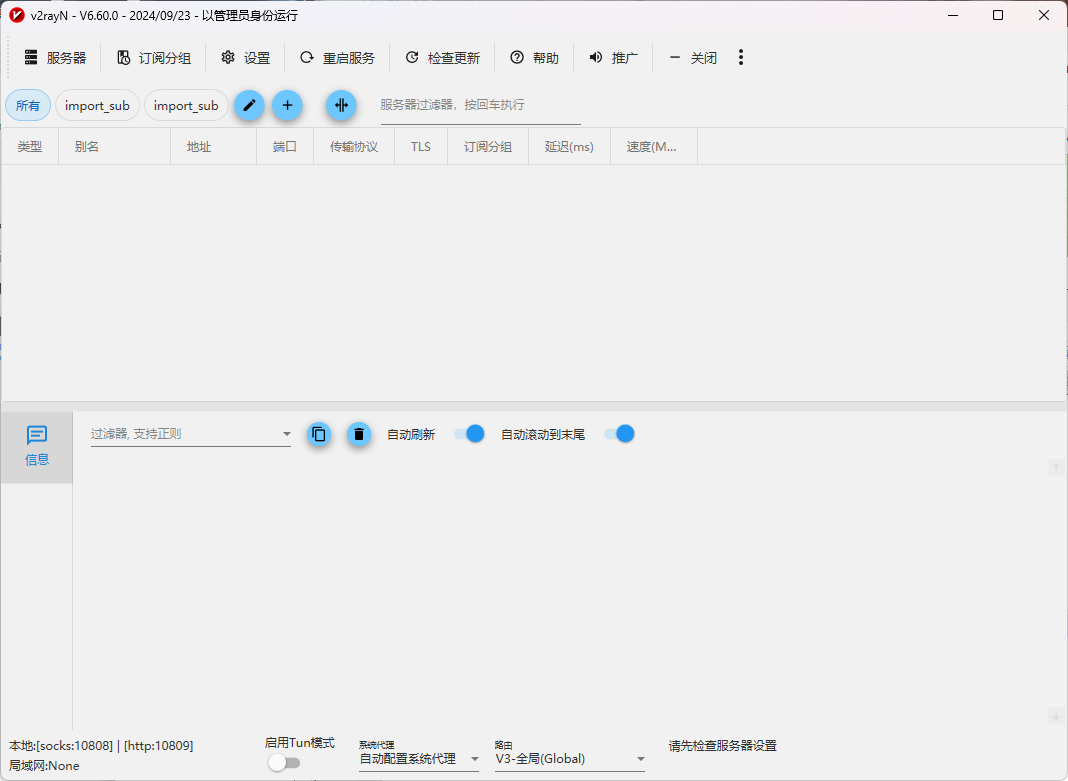This screenshot has width=1068, height=781.
Task: Toggle the 自动滚动到末尾 switch
Action: pos(619,434)
